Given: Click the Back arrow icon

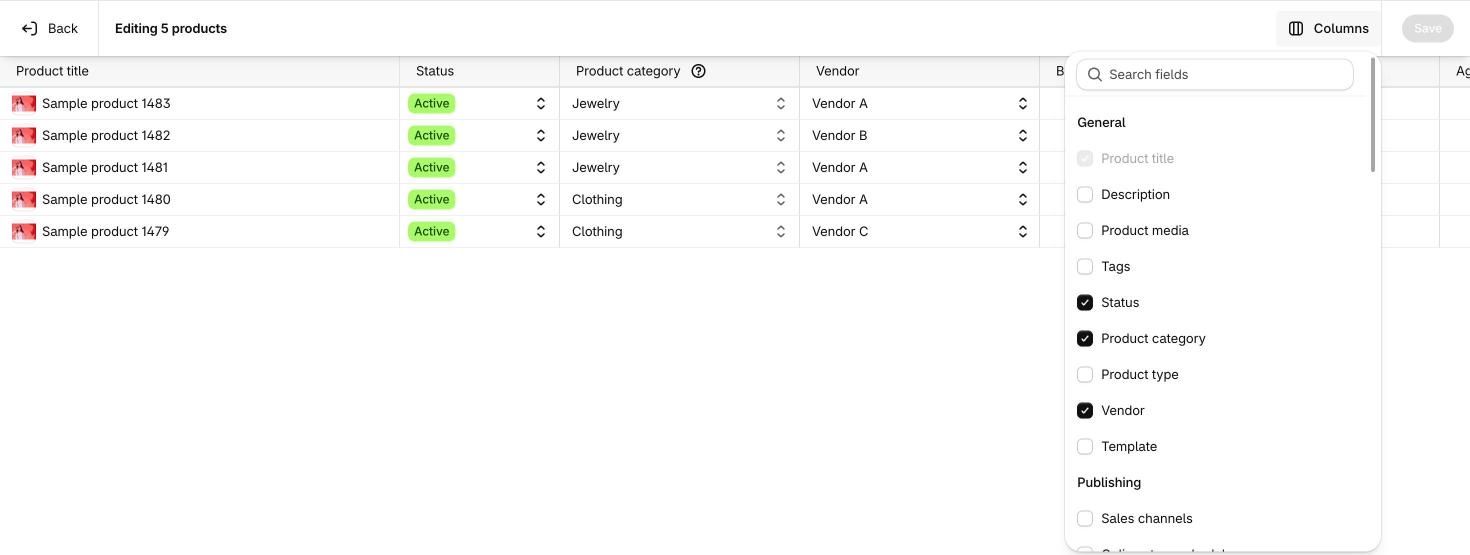Looking at the screenshot, I should tap(30, 28).
